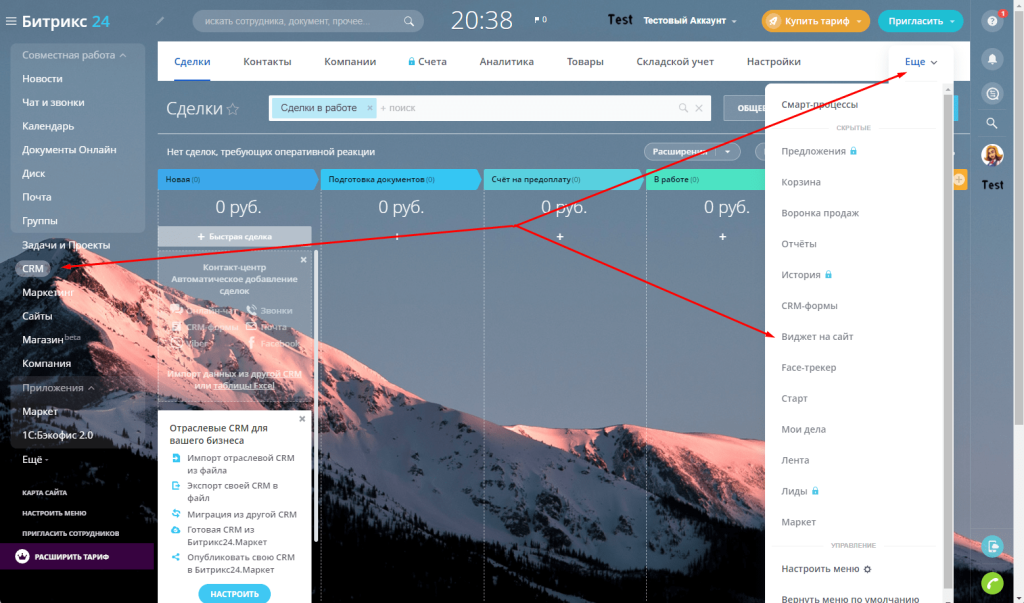Expand the Еще dropdown in CRM tabs
The image size is (1024, 603).
[920, 62]
